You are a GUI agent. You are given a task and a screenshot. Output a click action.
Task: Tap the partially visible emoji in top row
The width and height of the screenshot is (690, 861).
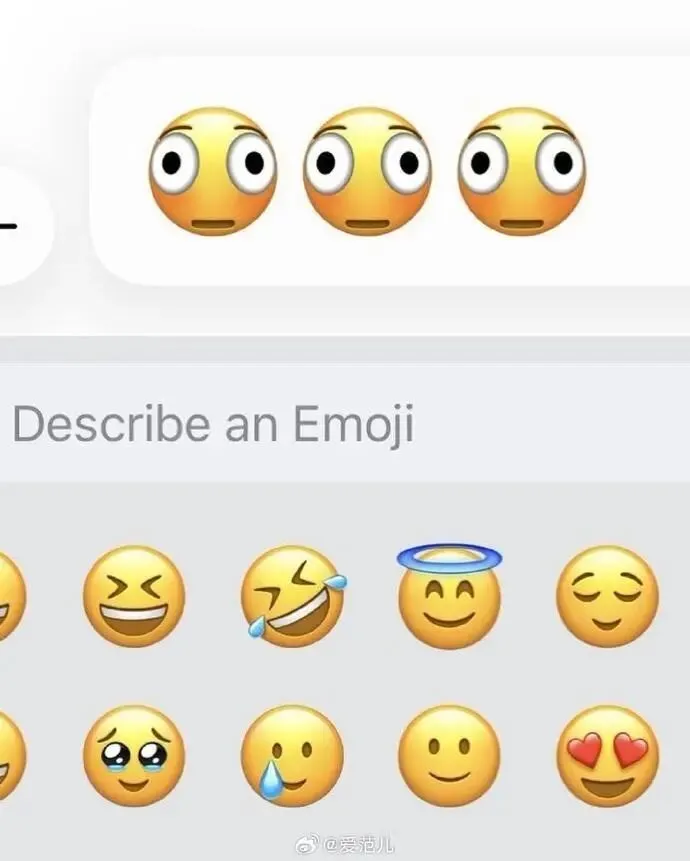point(12,596)
